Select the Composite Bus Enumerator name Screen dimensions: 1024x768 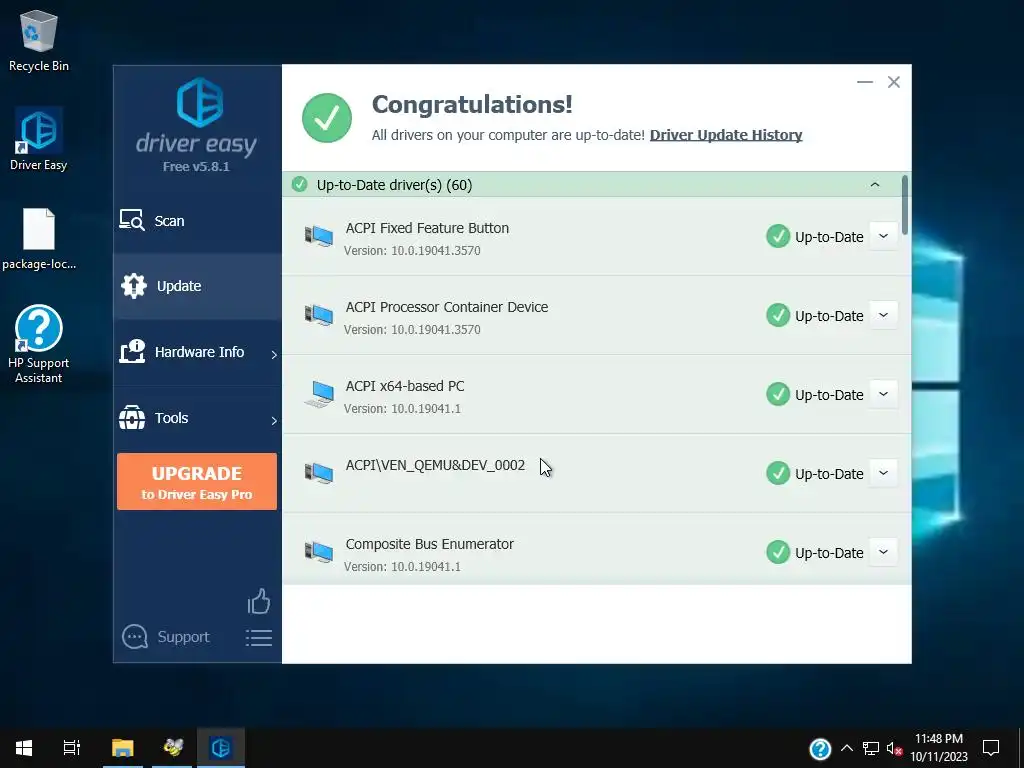click(430, 544)
